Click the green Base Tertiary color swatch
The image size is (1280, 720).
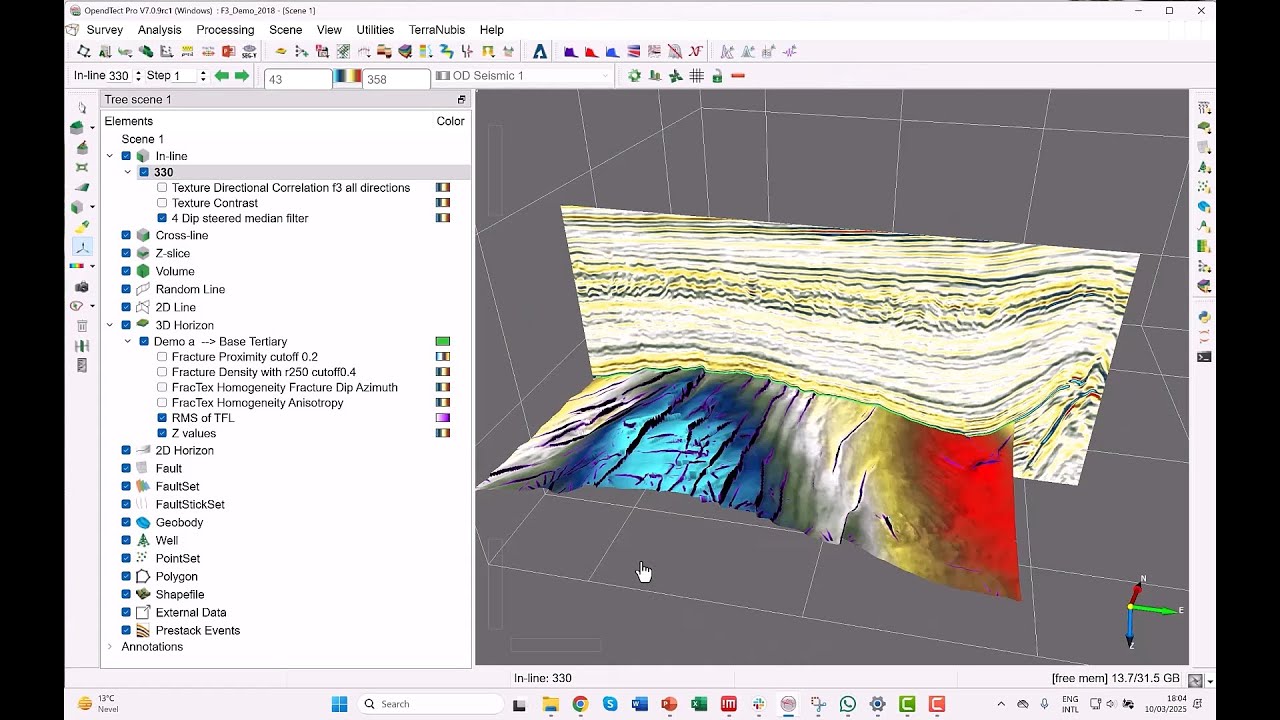point(443,342)
